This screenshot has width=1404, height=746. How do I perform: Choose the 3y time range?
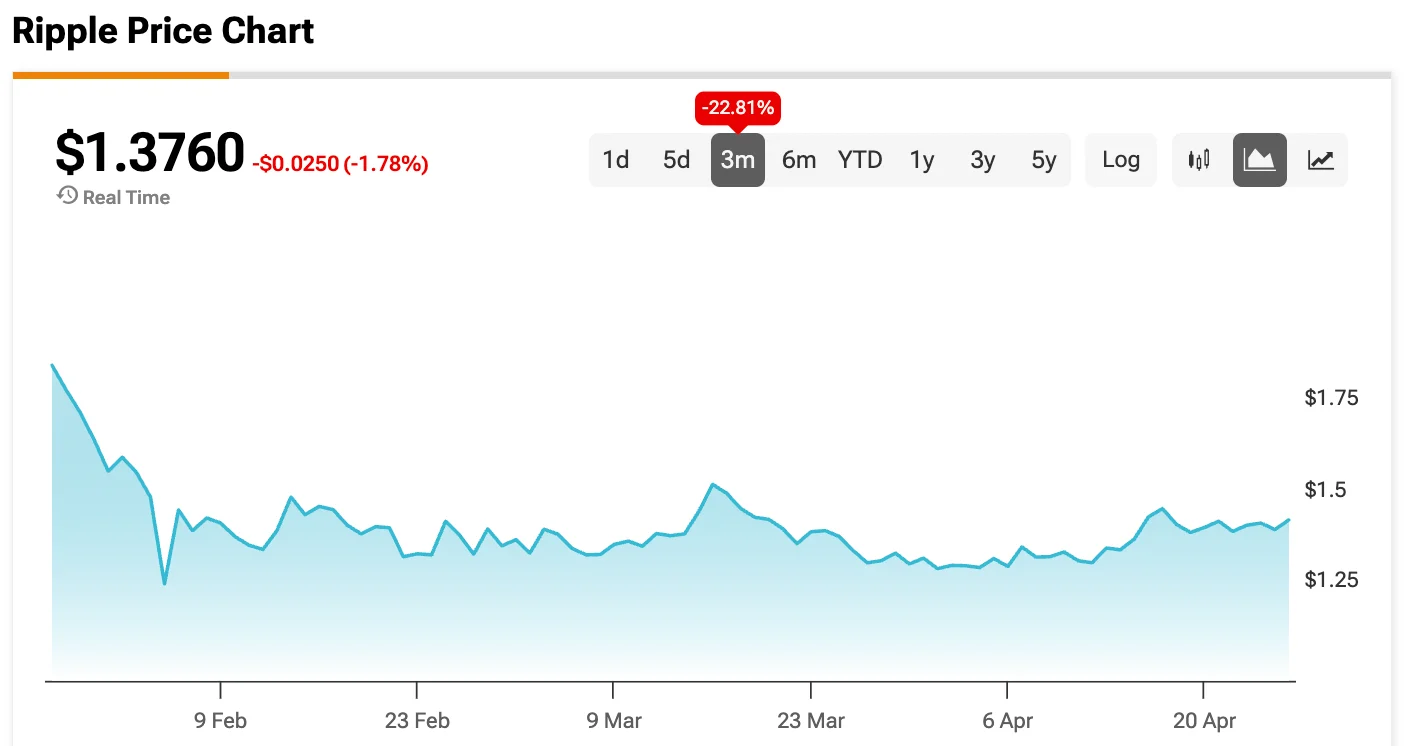point(983,160)
